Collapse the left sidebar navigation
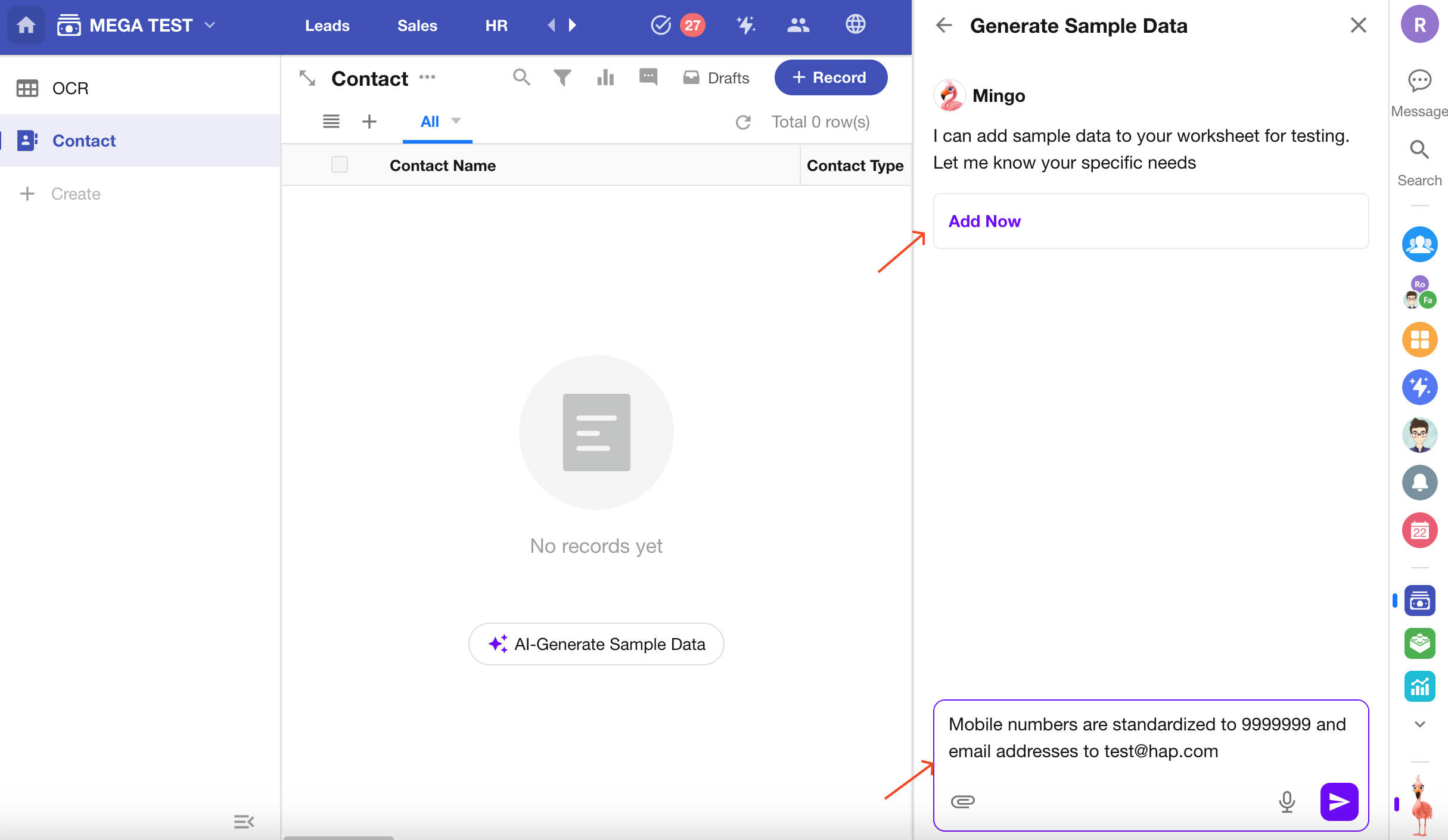The width and height of the screenshot is (1448, 840). click(244, 822)
